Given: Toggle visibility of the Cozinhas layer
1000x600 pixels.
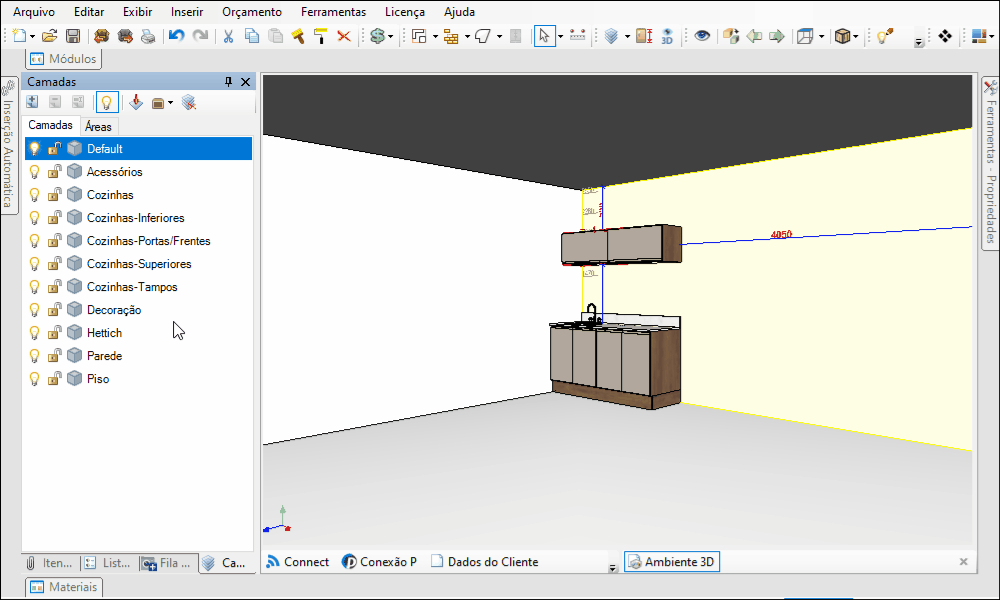Looking at the screenshot, I should [x=34, y=194].
